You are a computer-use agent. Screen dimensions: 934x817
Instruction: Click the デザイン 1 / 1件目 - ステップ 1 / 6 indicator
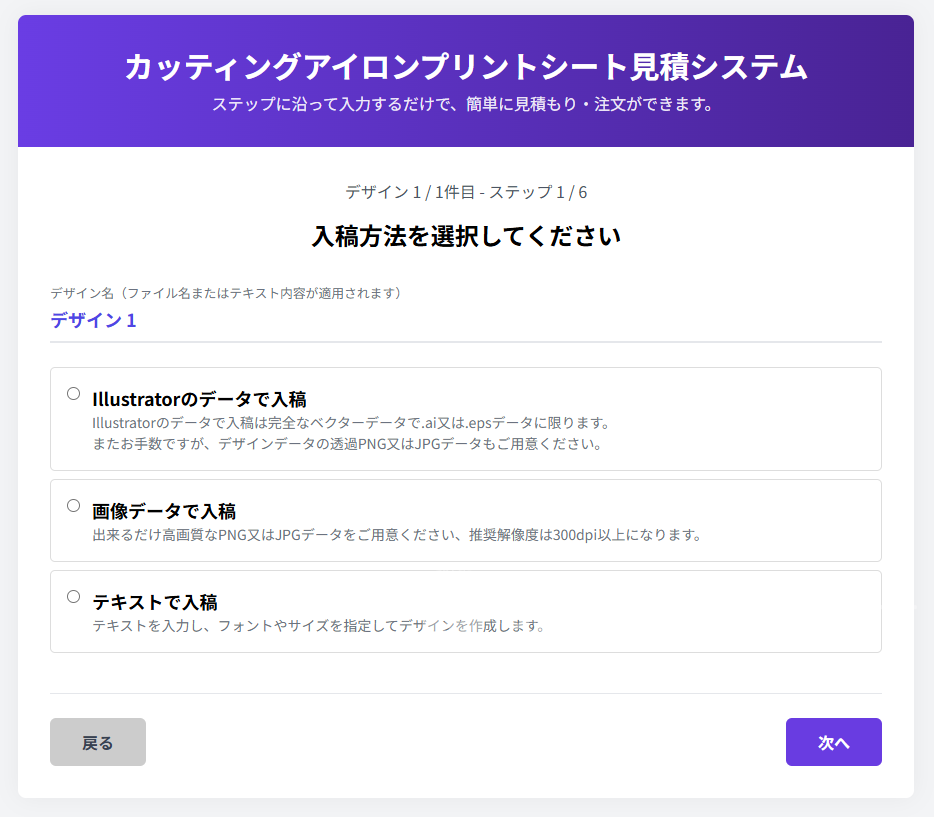click(x=466, y=192)
